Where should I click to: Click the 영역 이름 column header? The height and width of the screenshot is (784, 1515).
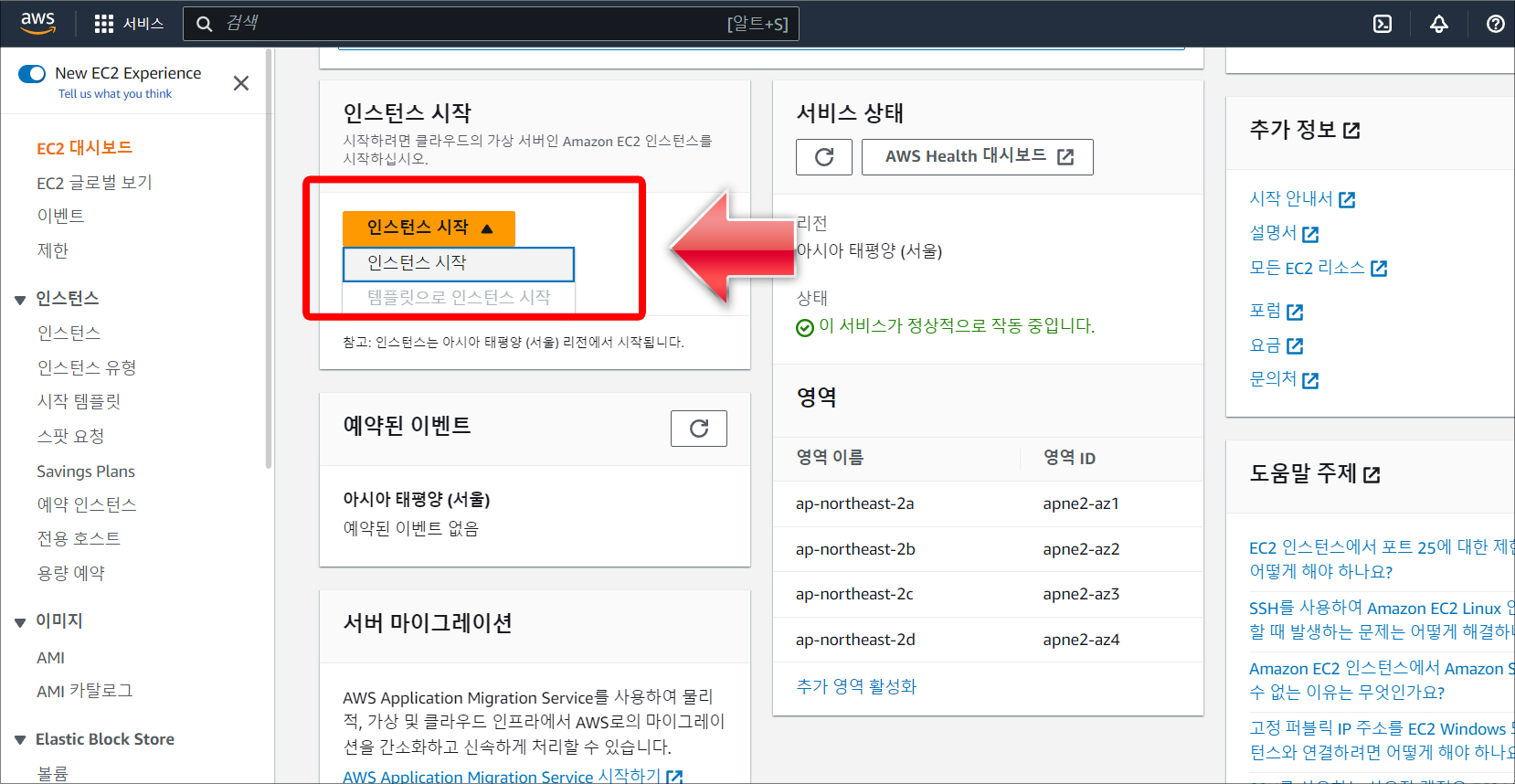(x=830, y=458)
